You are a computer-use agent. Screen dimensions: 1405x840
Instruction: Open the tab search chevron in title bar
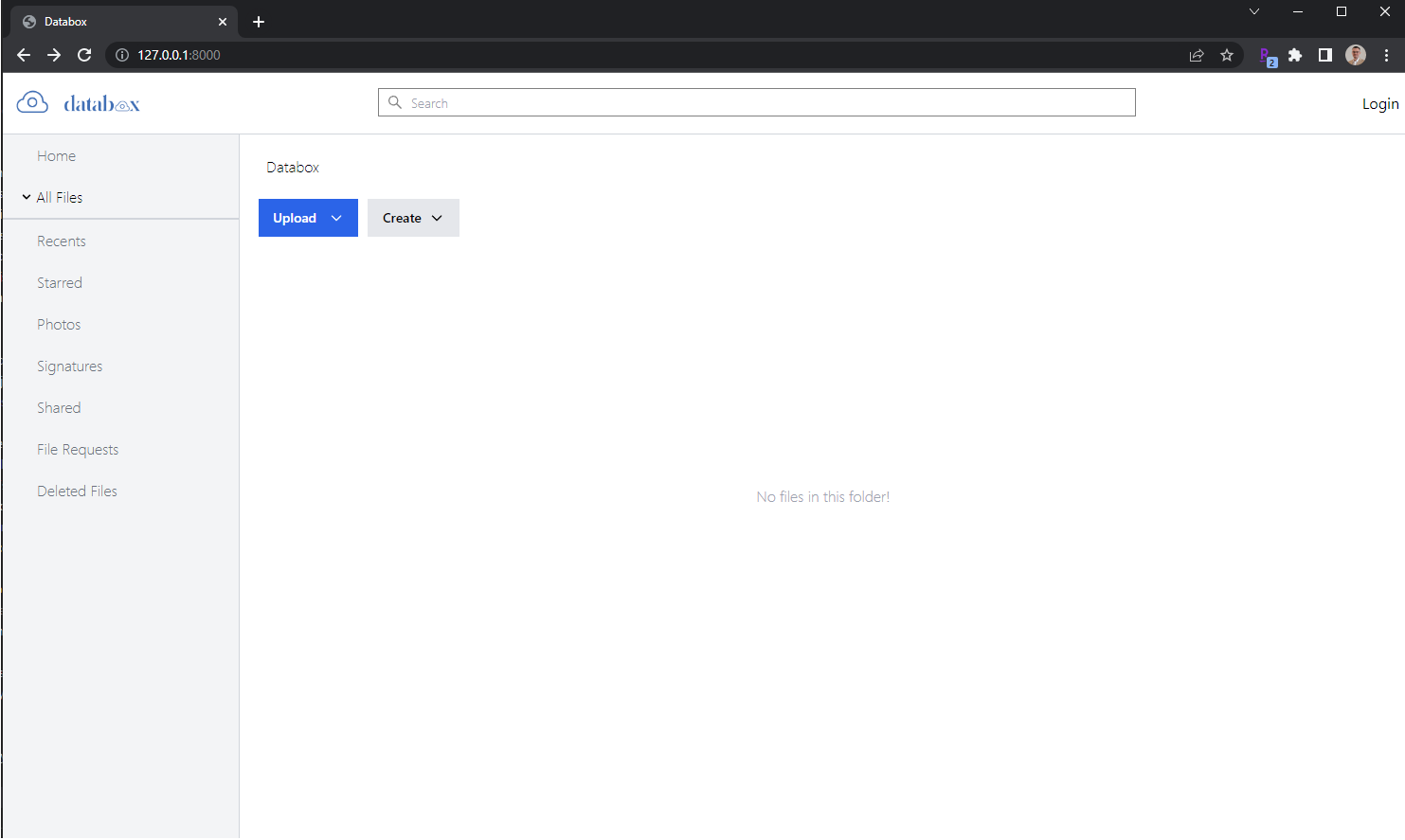[1254, 11]
